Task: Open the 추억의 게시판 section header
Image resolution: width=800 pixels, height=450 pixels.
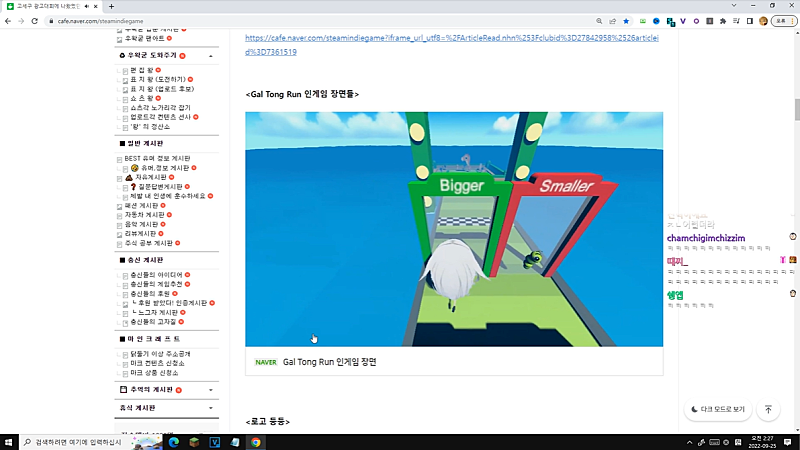Action: tap(151, 390)
